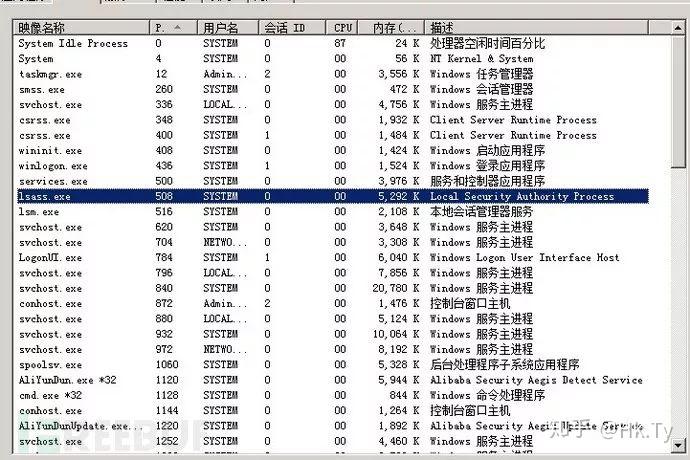Sort by 会话 ID column header

tap(292, 28)
